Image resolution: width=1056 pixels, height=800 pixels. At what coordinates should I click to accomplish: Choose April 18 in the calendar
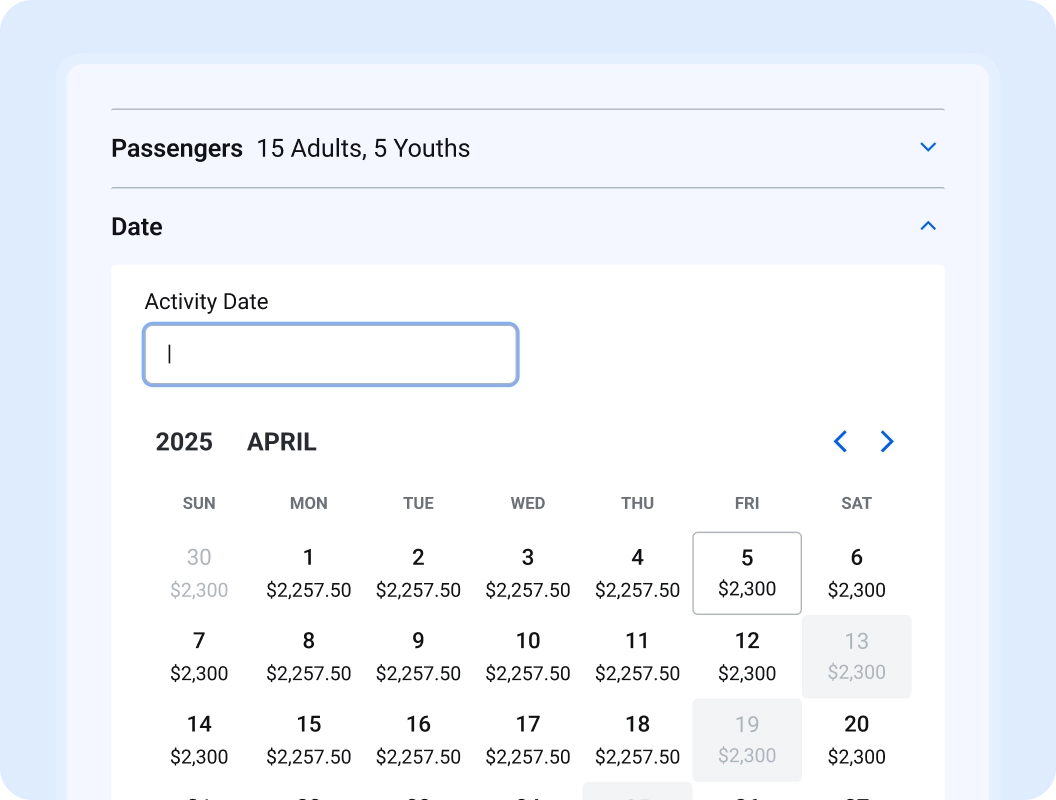[637, 739]
